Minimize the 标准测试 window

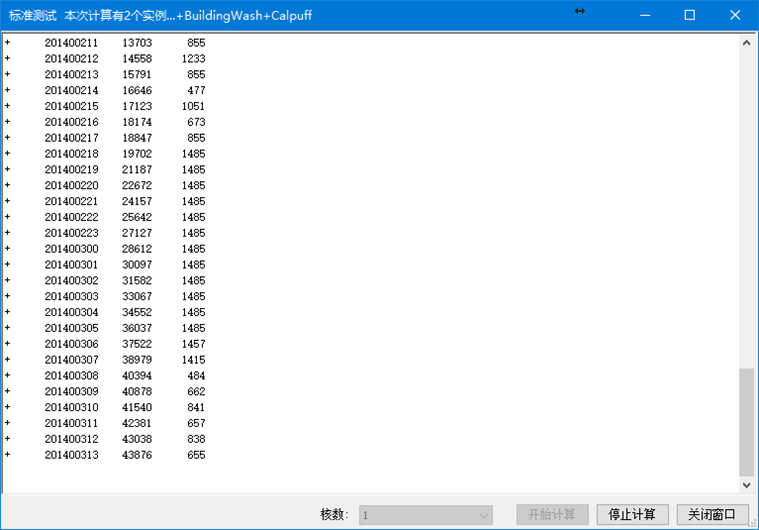pos(643,15)
